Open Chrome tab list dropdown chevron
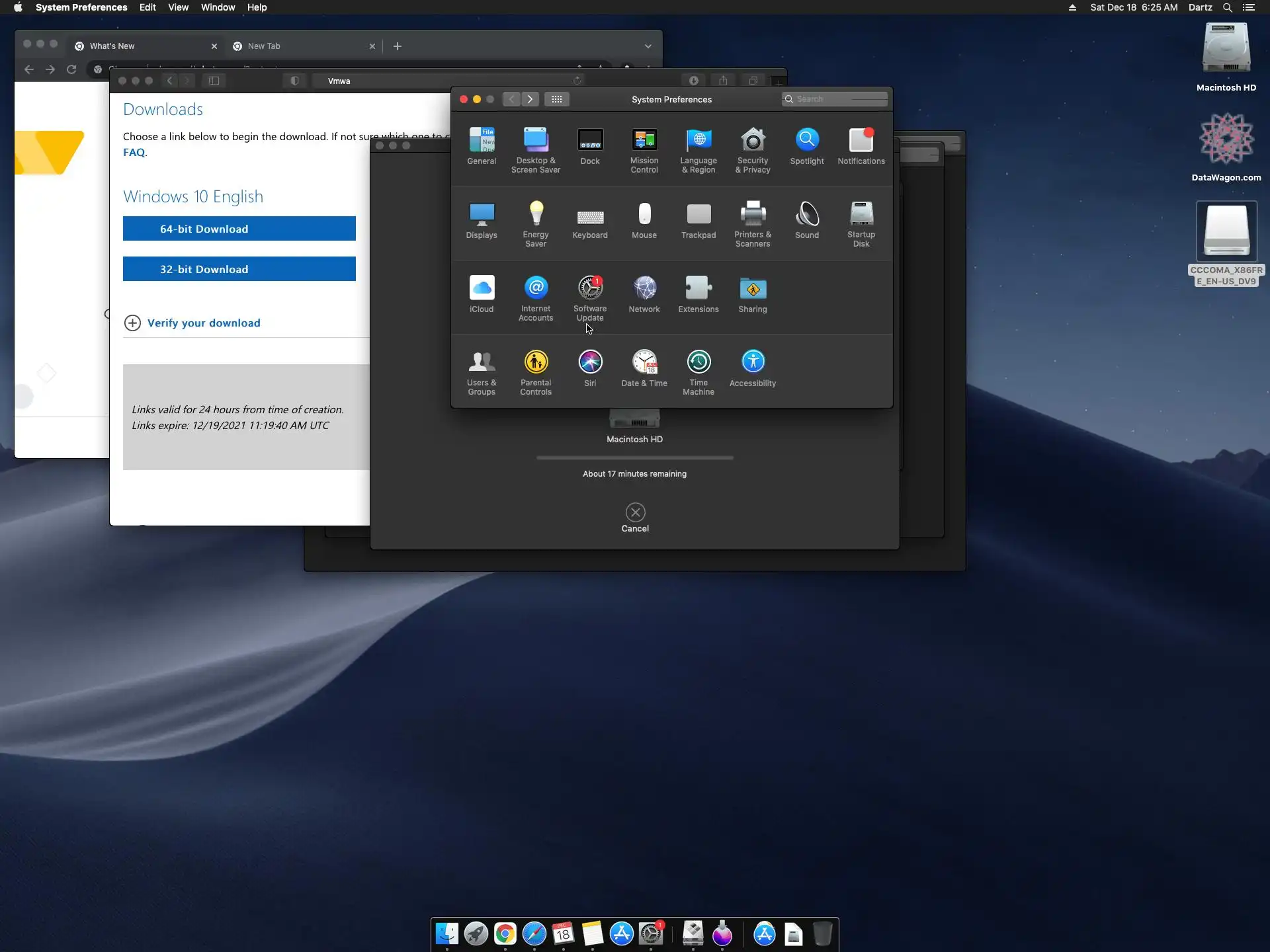The image size is (1270, 952). click(x=648, y=46)
